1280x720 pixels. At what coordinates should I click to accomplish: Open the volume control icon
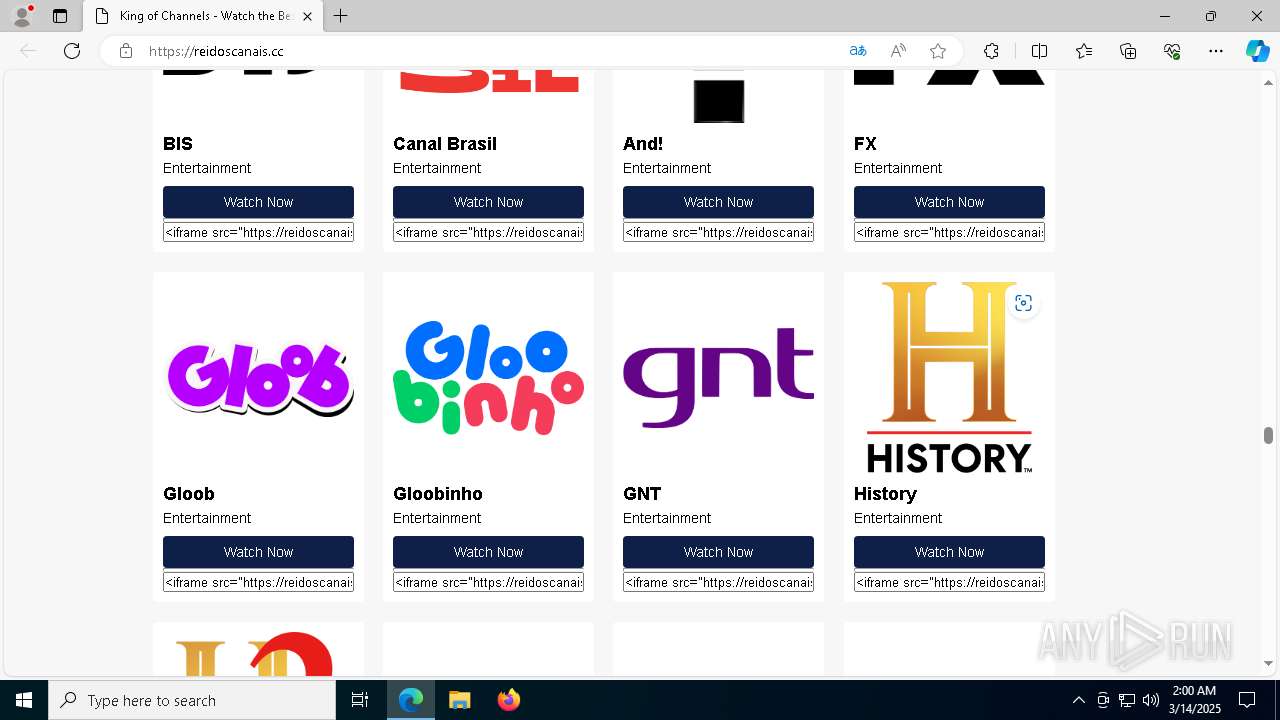pos(1150,700)
